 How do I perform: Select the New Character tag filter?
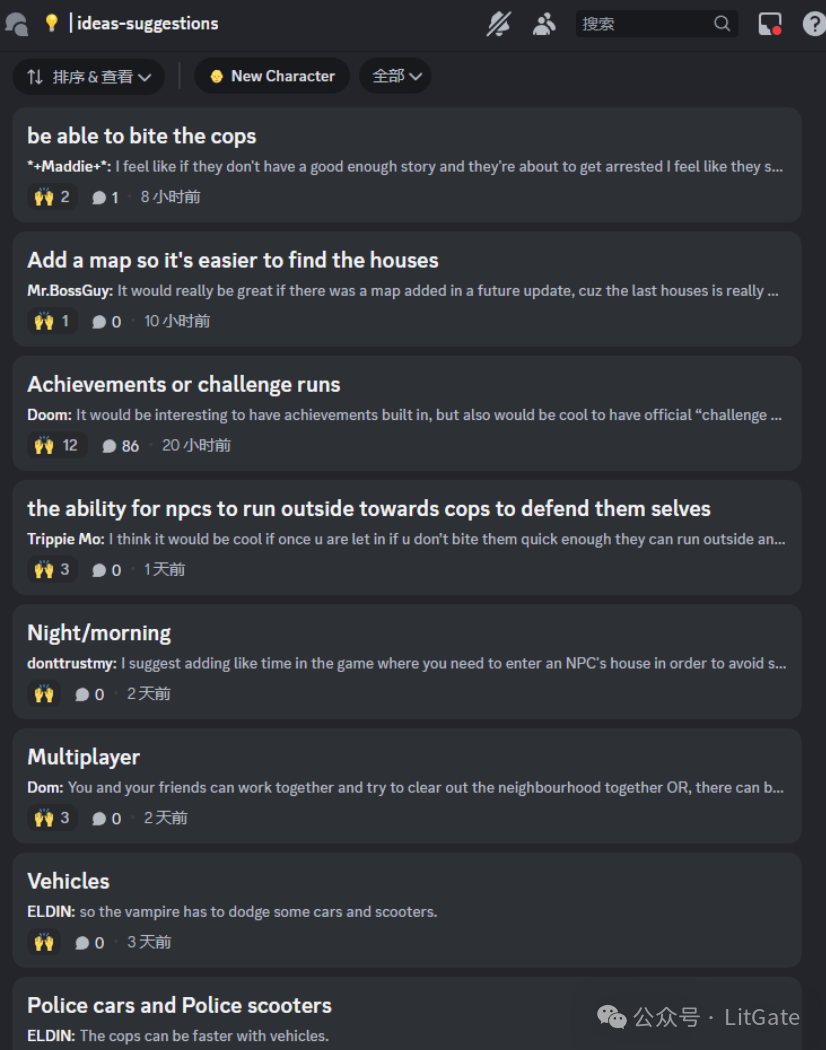[272, 76]
